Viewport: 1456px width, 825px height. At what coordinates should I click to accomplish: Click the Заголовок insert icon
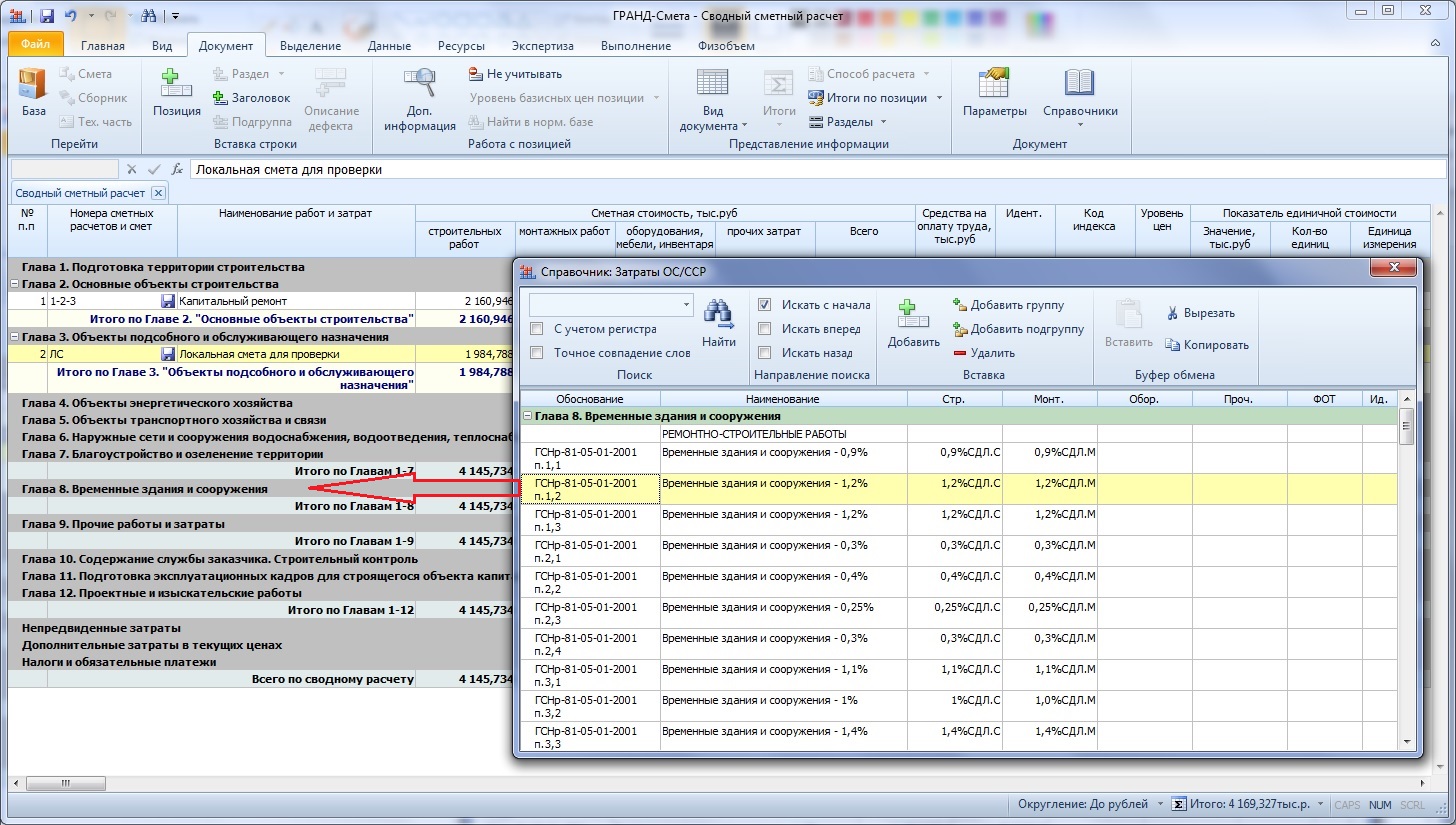pyautogui.click(x=252, y=98)
